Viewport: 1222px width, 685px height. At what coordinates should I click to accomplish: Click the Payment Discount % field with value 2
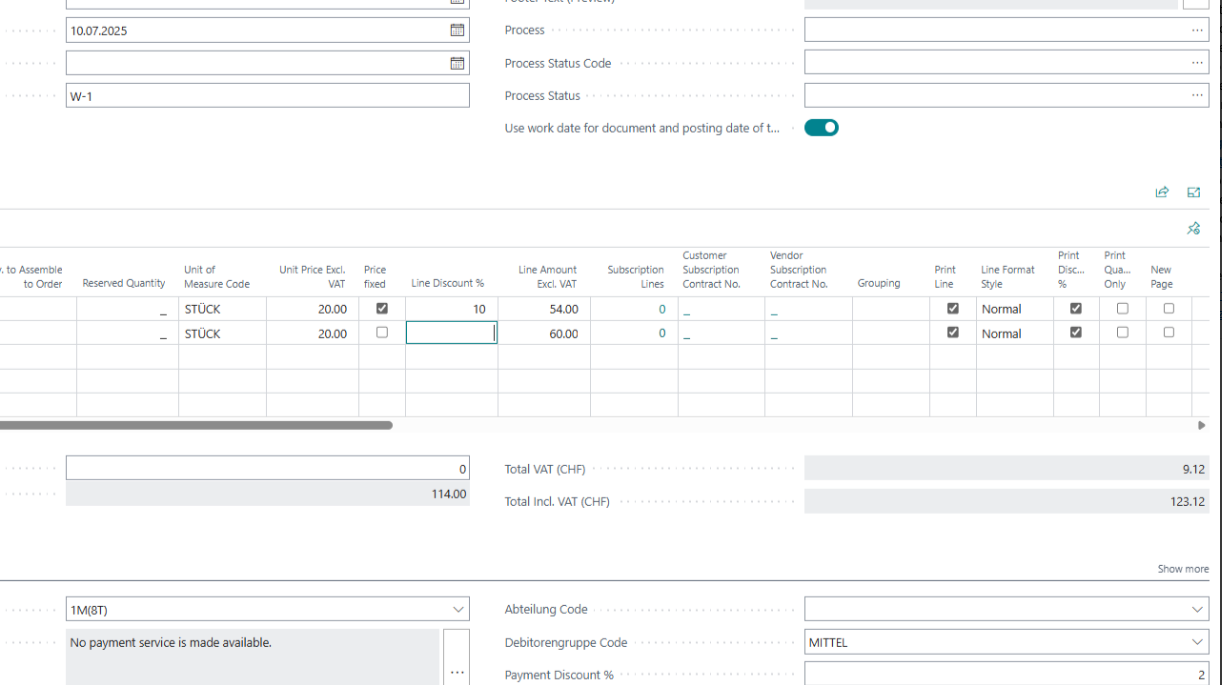(x=1006, y=675)
